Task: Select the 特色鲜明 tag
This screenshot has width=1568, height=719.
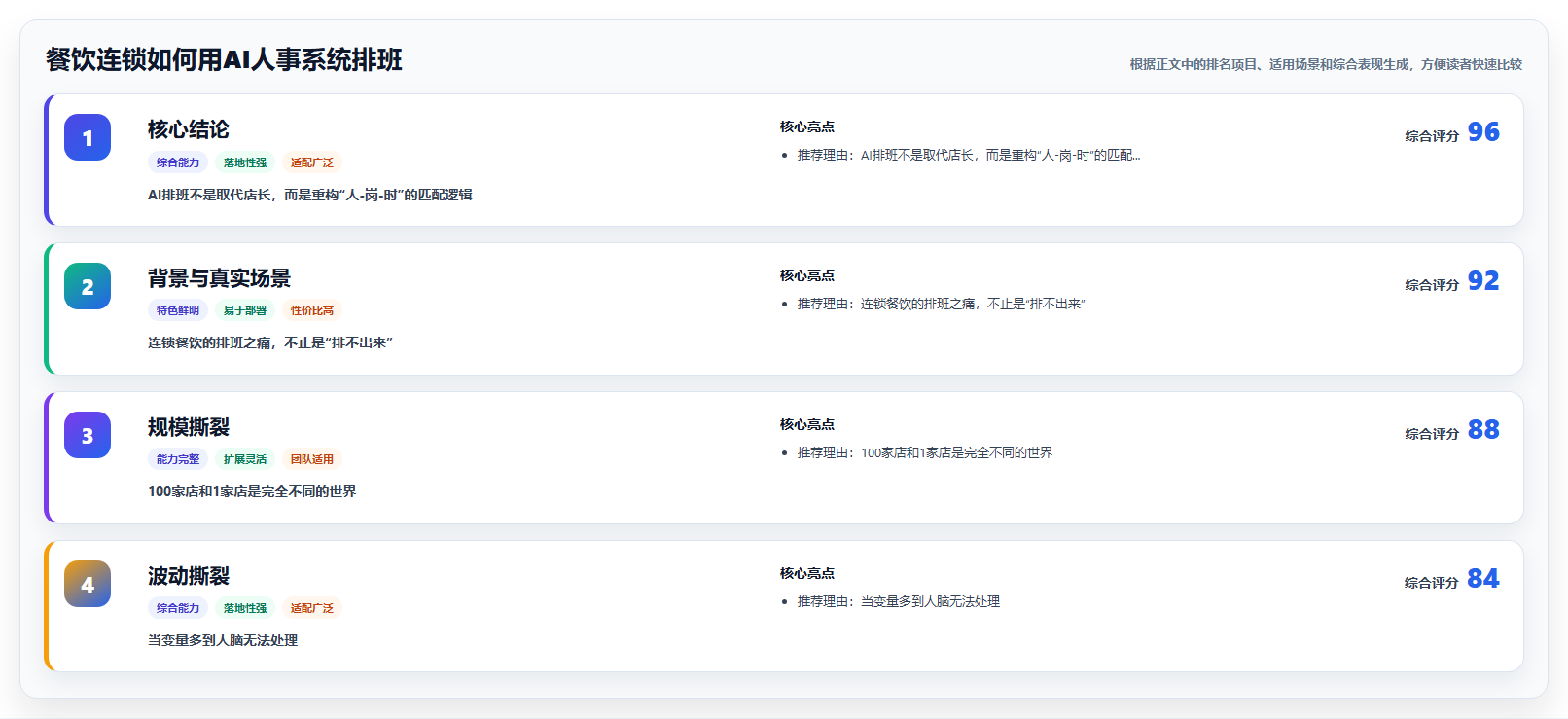Action: (x=178, y=310)
